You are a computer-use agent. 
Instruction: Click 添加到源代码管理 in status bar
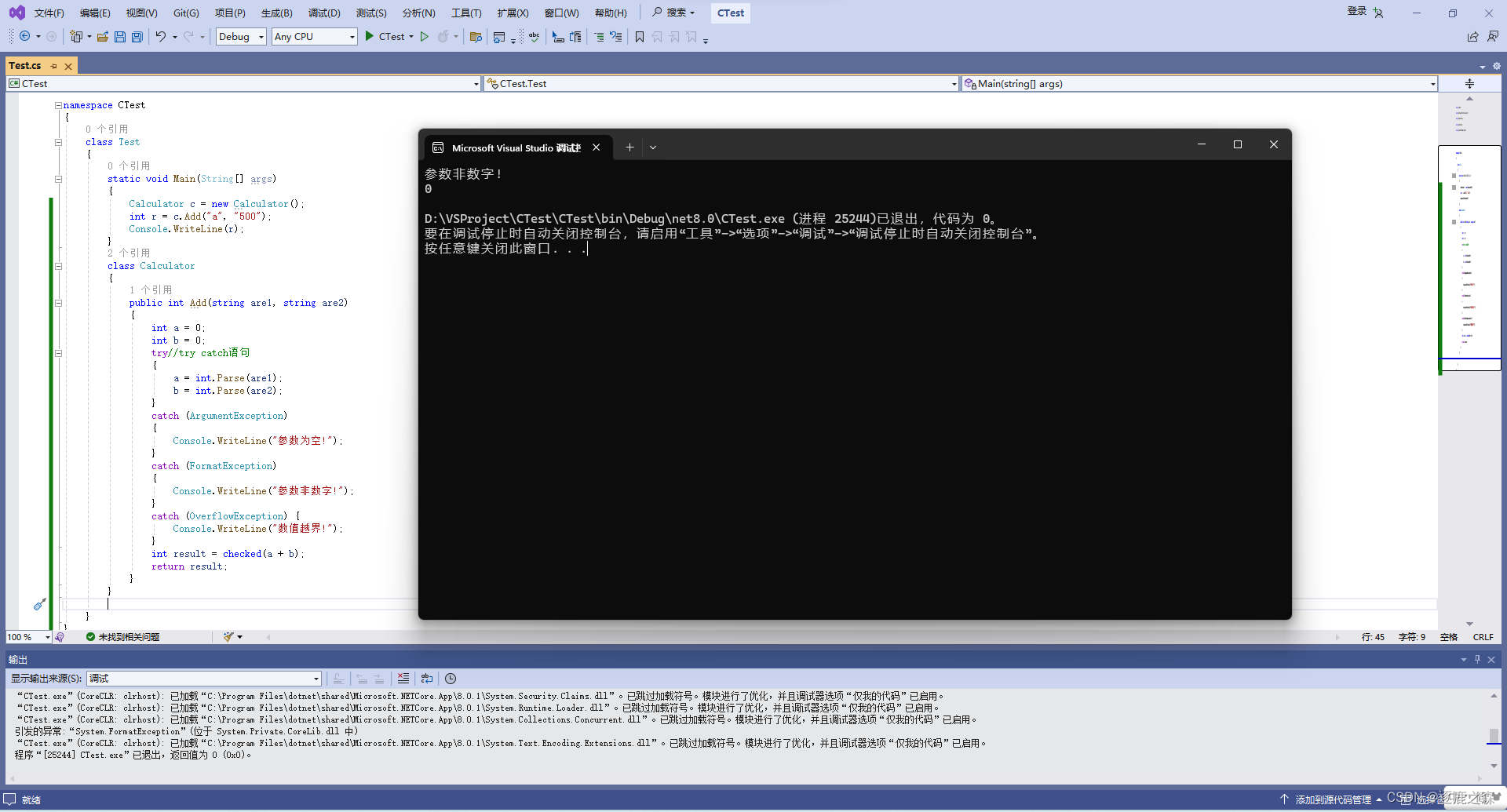click(x=1332, y=799)
